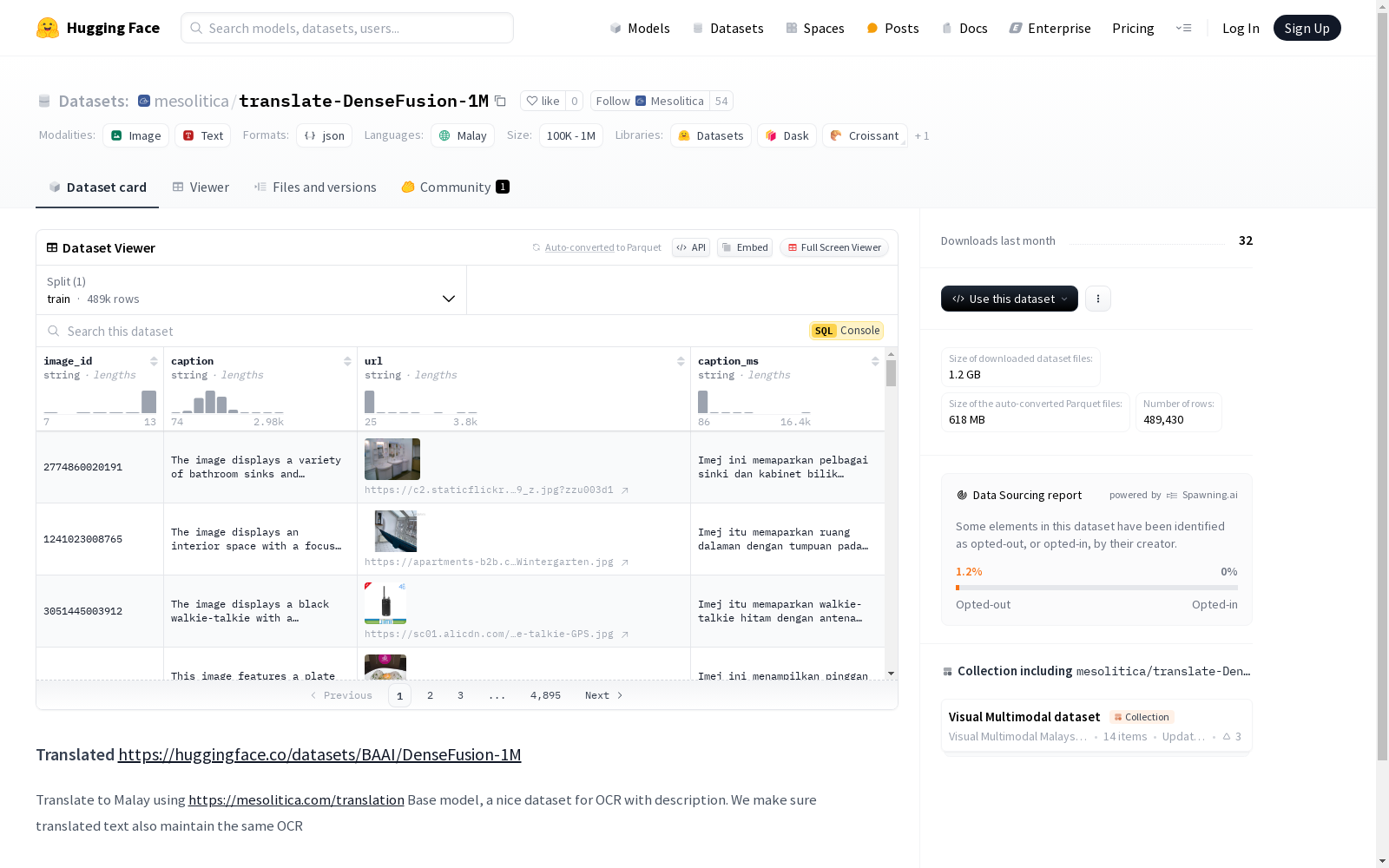
Task: Click the mesolitica owner link in title
Action: [x=191, y=101]
